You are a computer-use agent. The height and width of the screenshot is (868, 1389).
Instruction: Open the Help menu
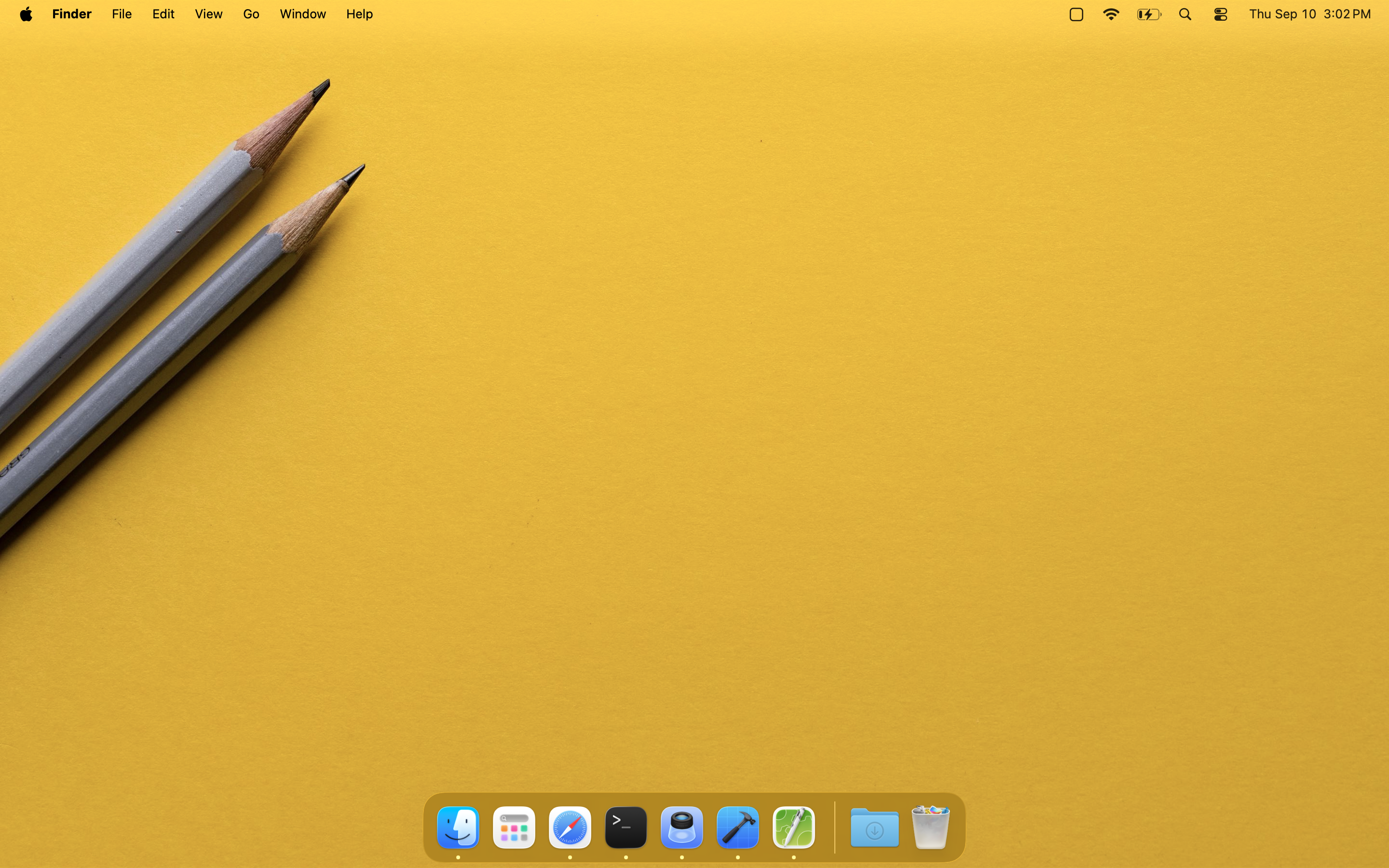click(x=359, y=14)
